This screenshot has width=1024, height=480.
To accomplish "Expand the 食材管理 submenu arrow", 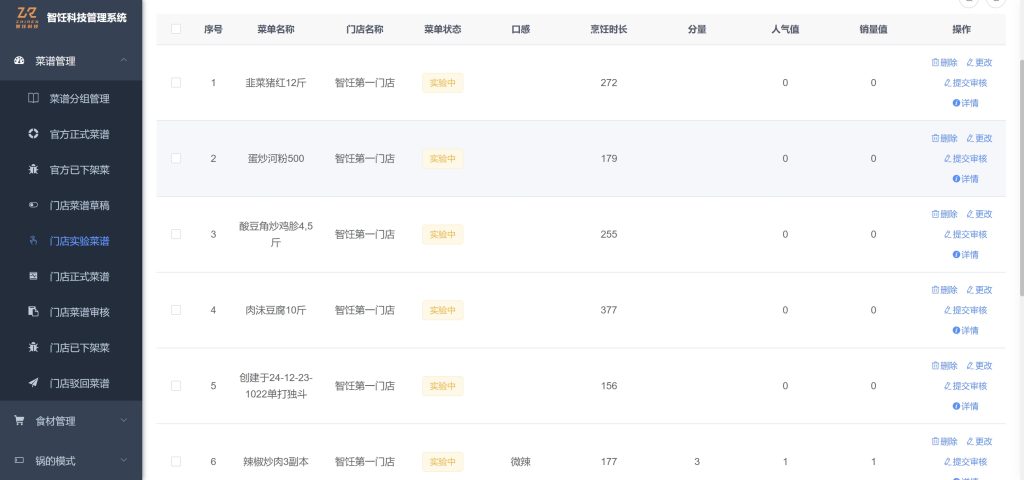I will pos(122,421).
